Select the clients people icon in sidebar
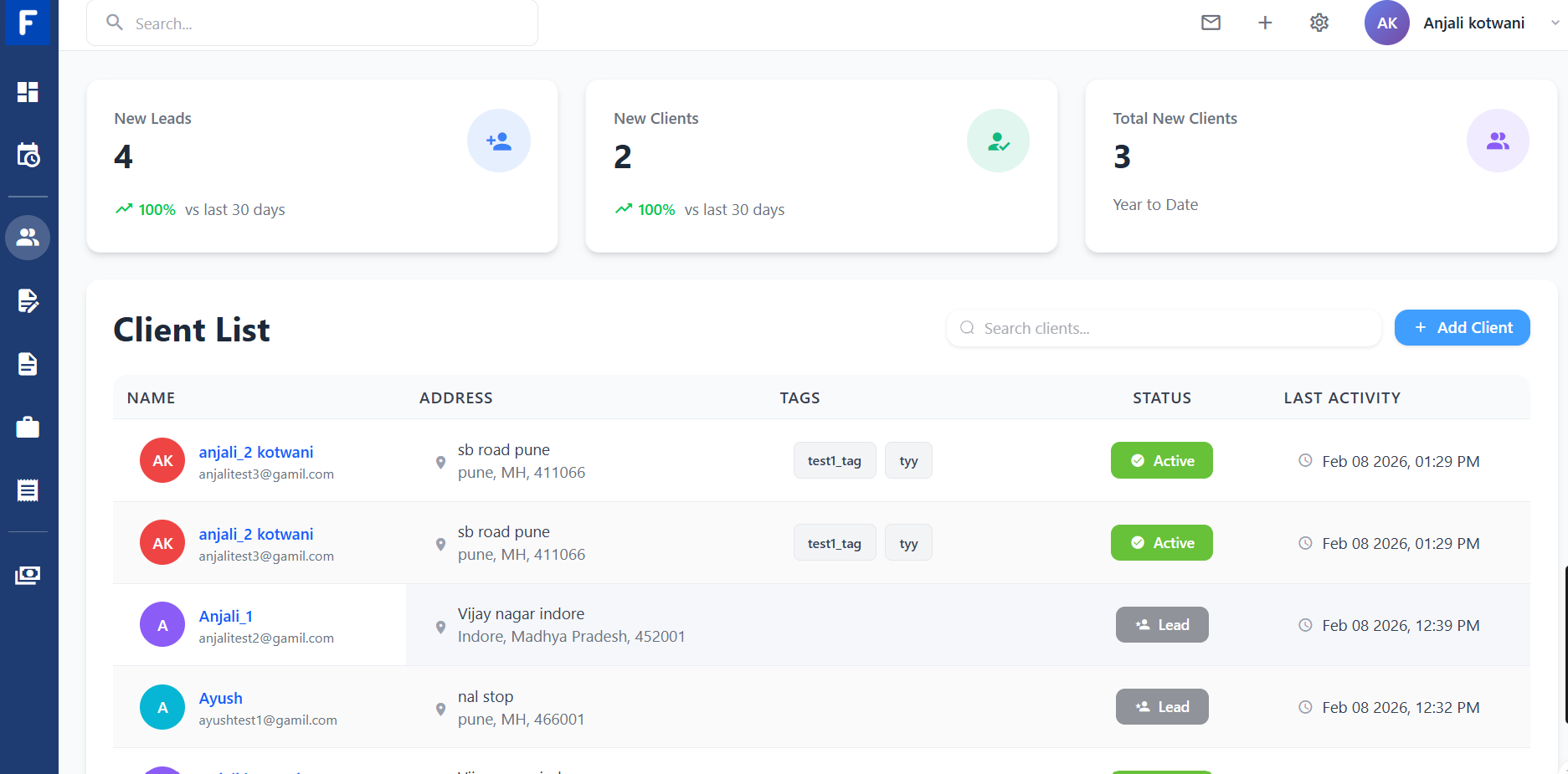 pyautogui.click(x=28, y=238)
